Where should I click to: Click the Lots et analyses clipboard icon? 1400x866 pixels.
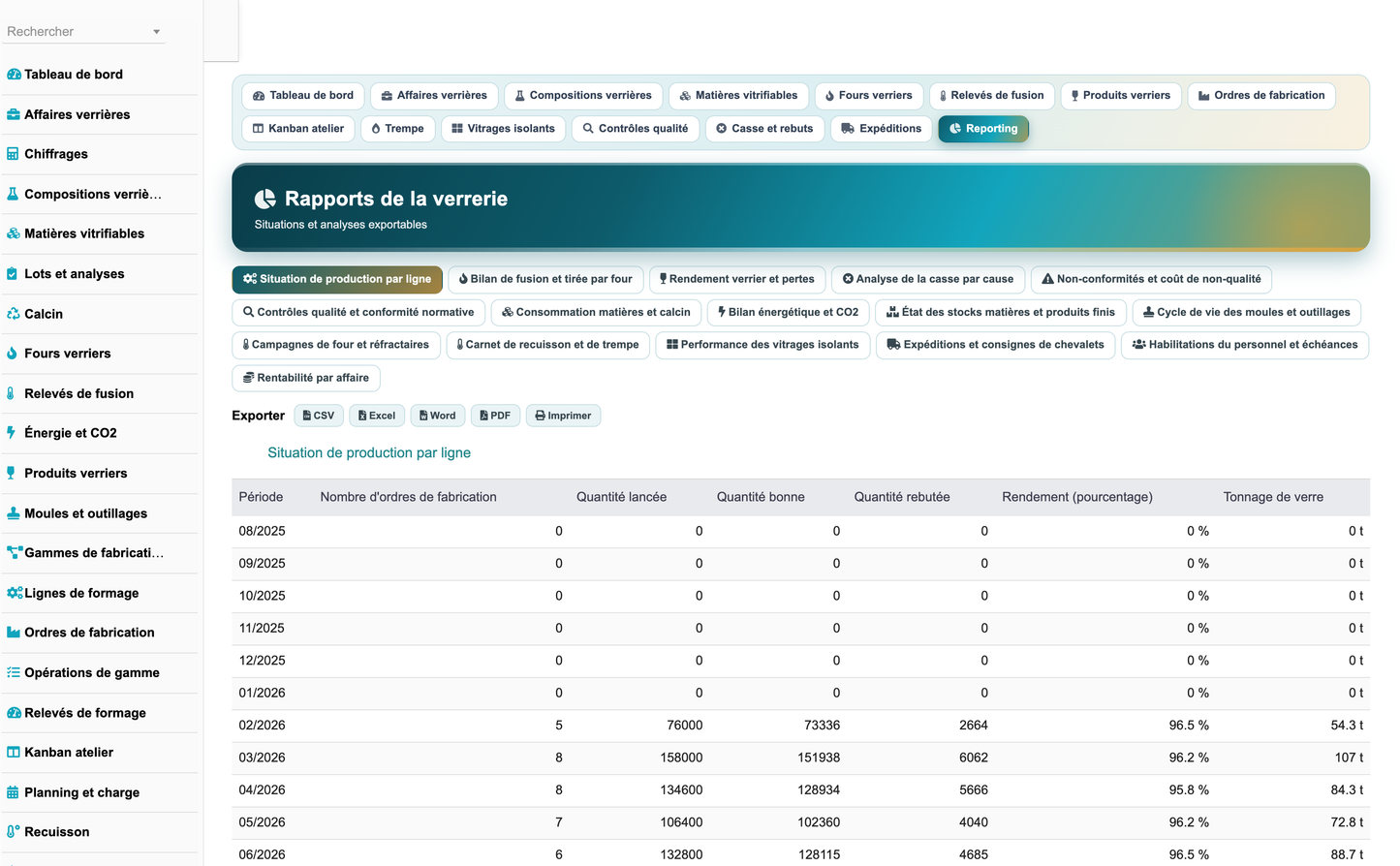[x=12, y=274]
